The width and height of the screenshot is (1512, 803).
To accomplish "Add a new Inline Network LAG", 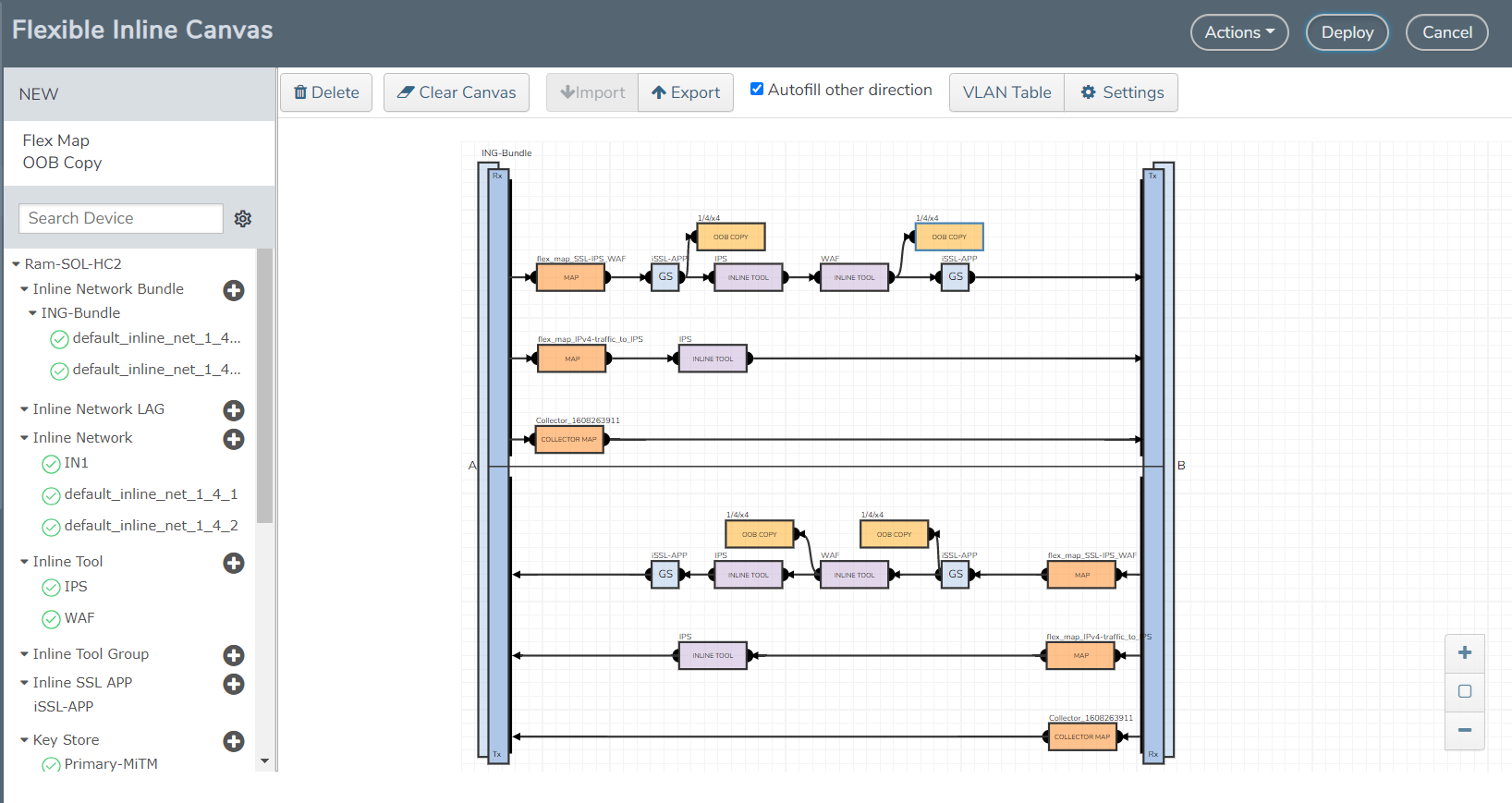I will pos(234,410).
